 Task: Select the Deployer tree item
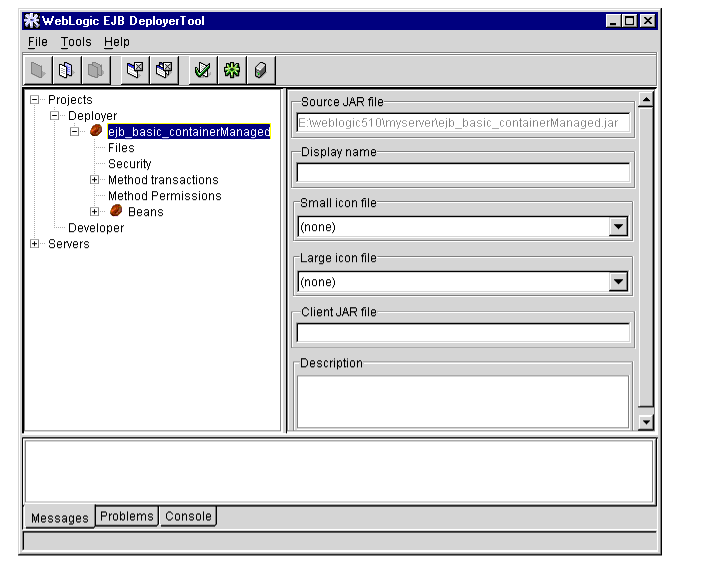(x=92, y=115)
